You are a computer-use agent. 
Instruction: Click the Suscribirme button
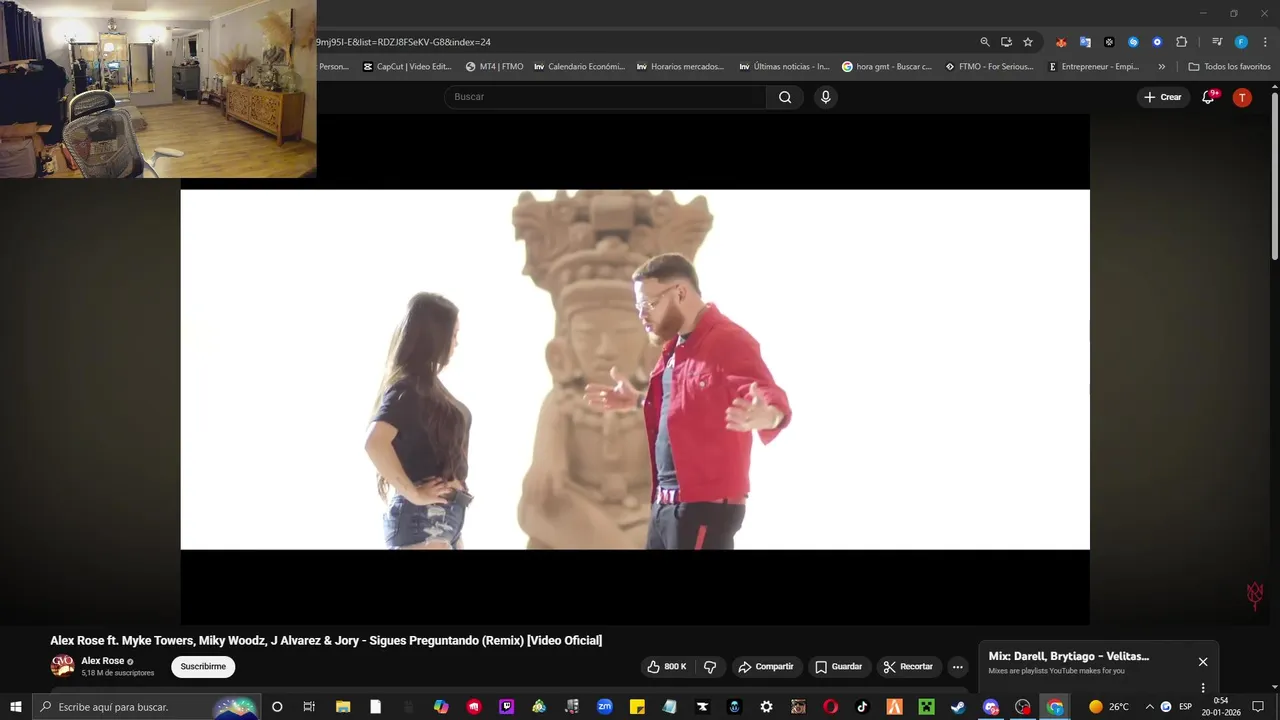[203, 666]
